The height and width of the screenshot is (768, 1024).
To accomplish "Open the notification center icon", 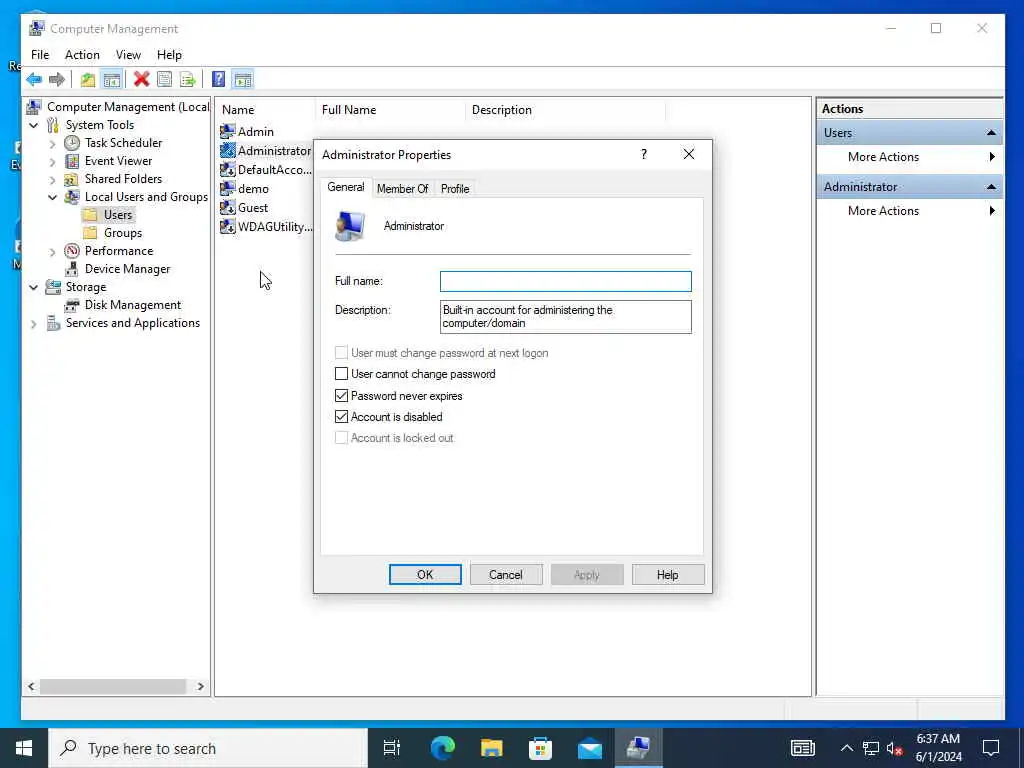I will (x=991, y=748).
